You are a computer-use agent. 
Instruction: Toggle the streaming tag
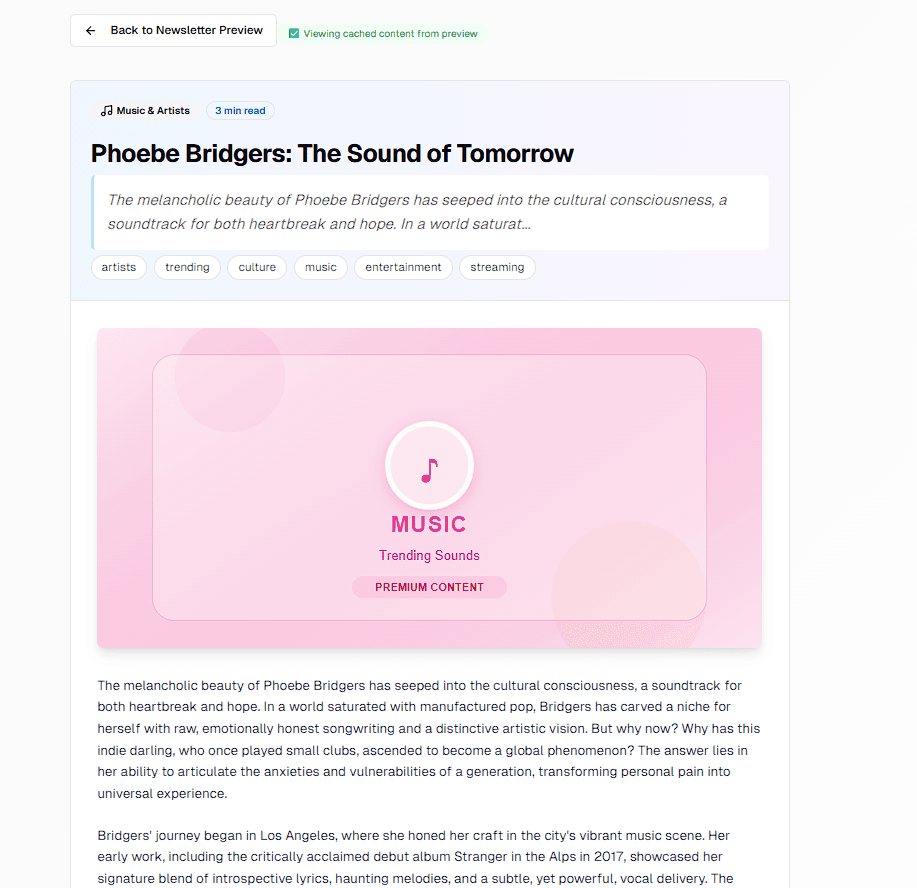pyautogui.click(x=497, y=267)
